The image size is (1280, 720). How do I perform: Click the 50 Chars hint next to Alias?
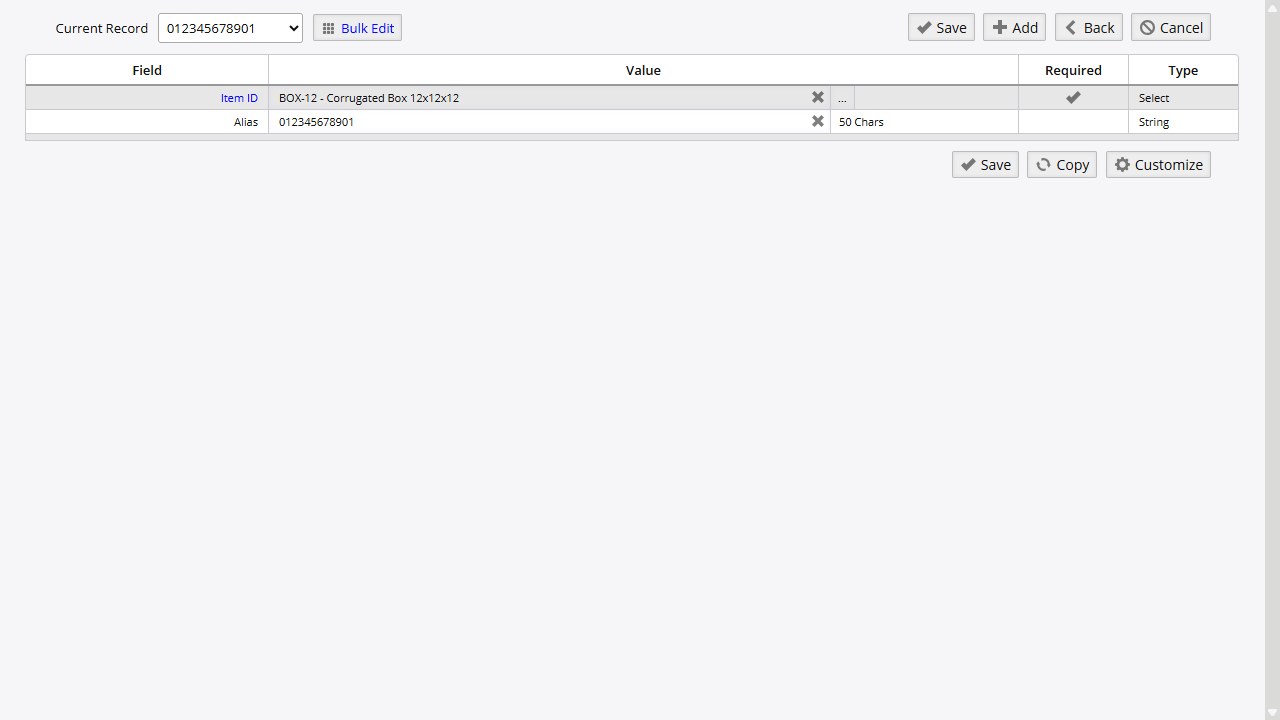pos(861,121)
